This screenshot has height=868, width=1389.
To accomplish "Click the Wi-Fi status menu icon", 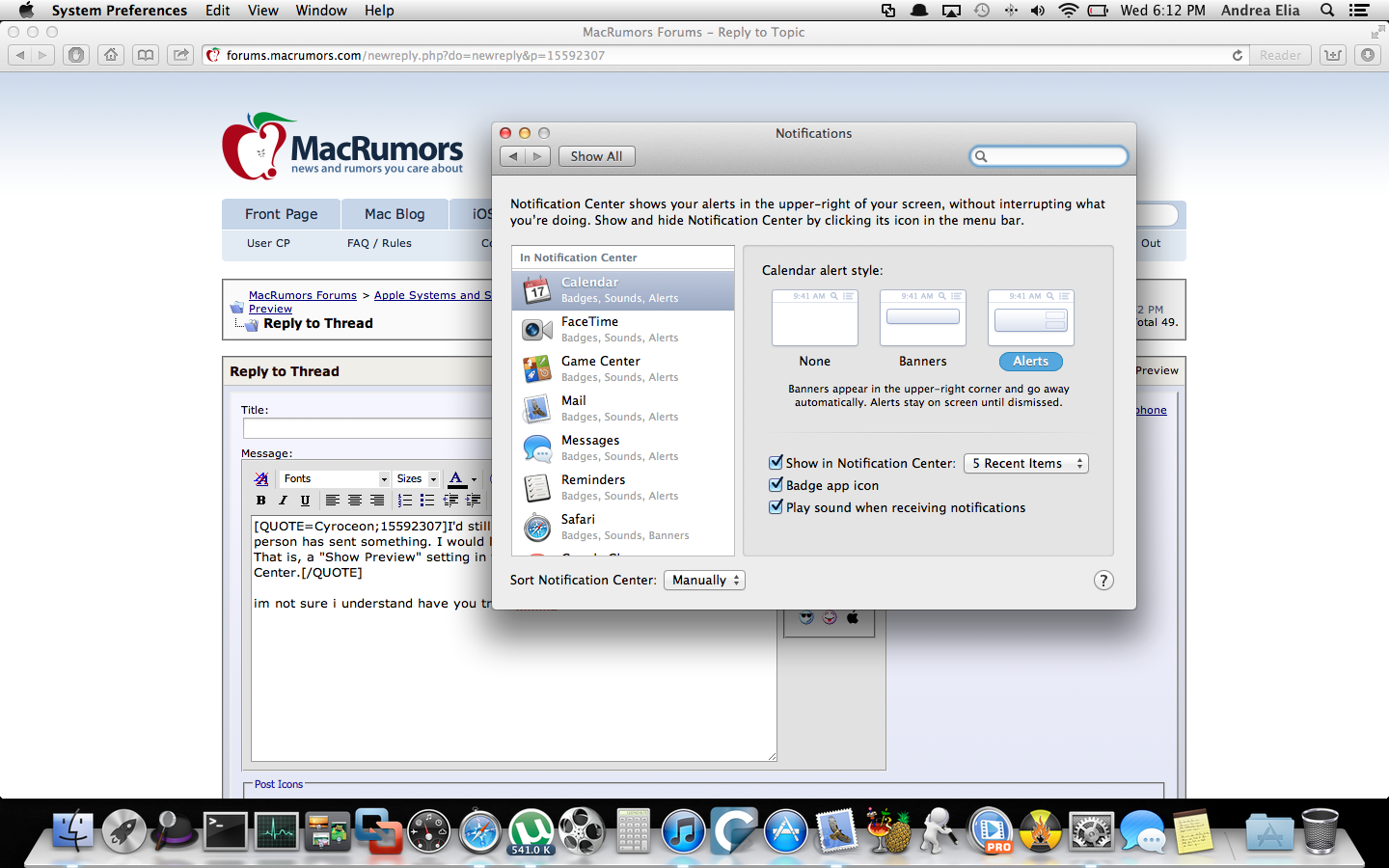I will point(1068,11).
